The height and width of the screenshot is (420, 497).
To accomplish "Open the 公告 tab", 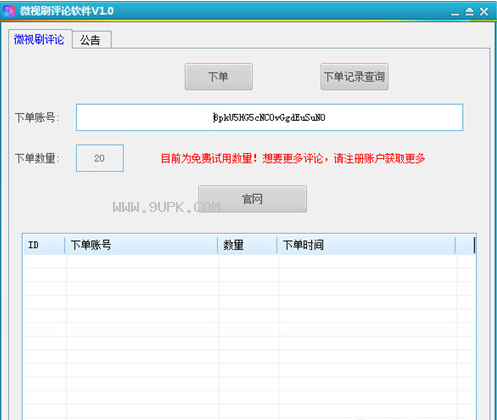I will (x=91, y=40).
